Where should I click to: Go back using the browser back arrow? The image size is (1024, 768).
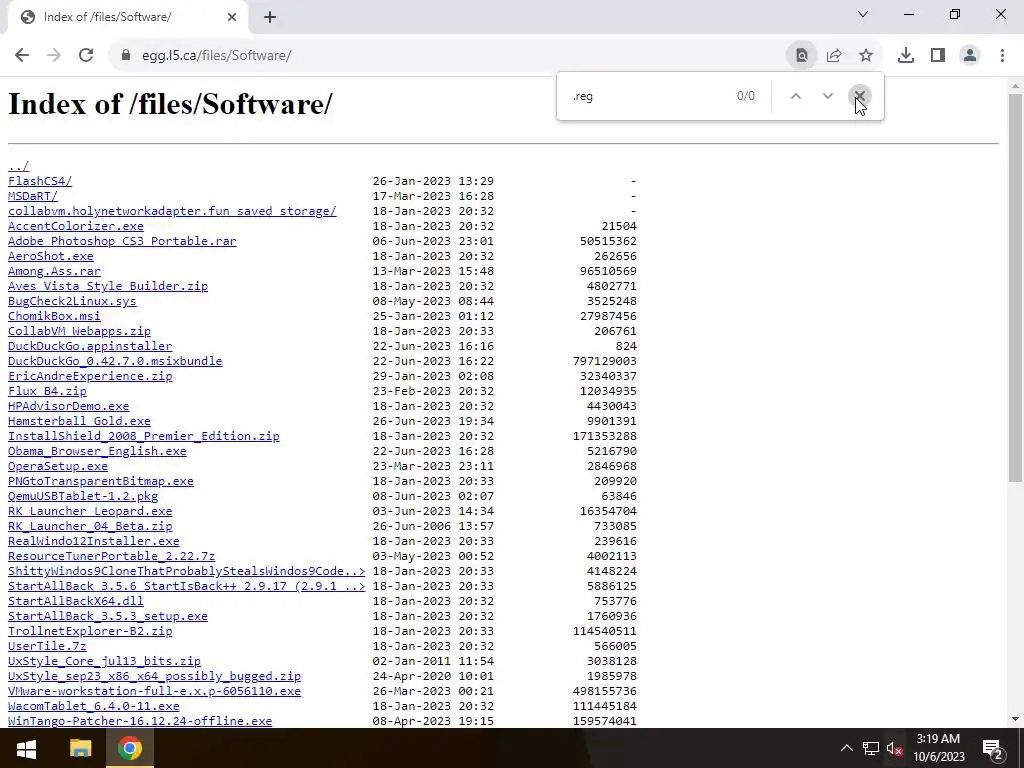[22, 56]
